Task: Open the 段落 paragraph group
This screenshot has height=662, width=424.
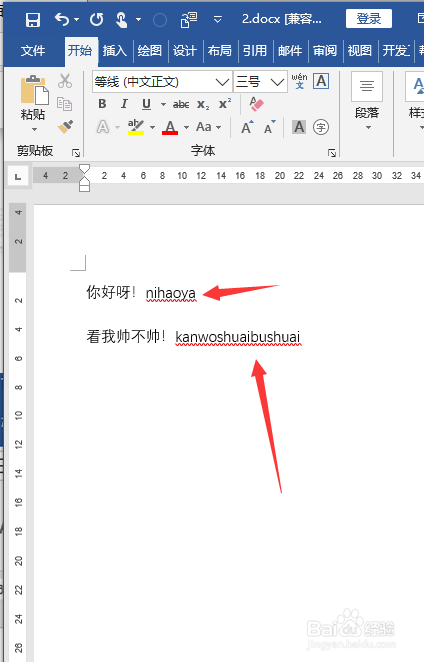Action: 367,102
